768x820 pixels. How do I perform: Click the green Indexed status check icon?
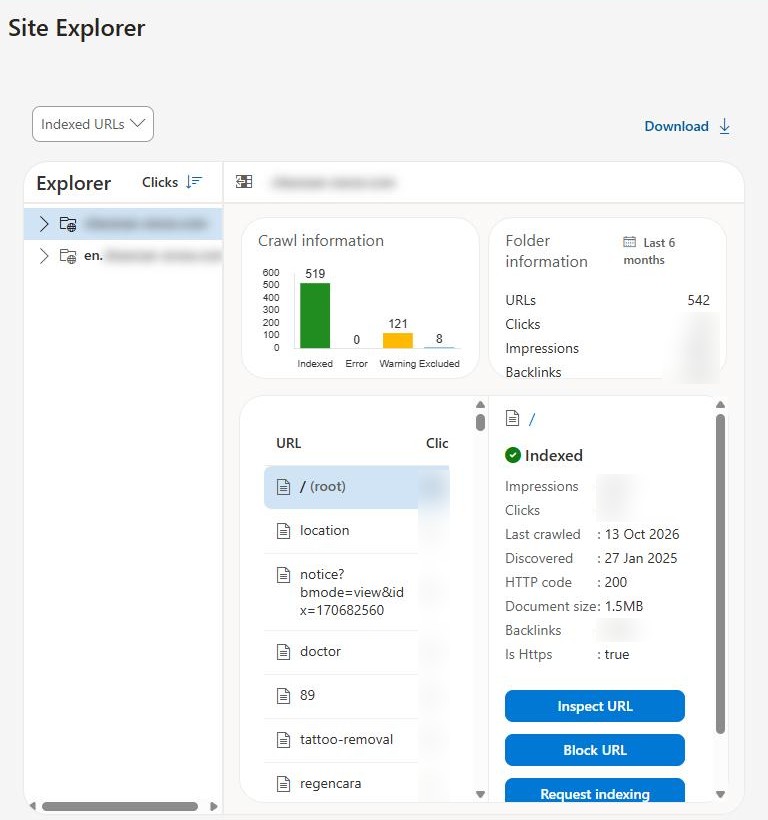point(513,455)
